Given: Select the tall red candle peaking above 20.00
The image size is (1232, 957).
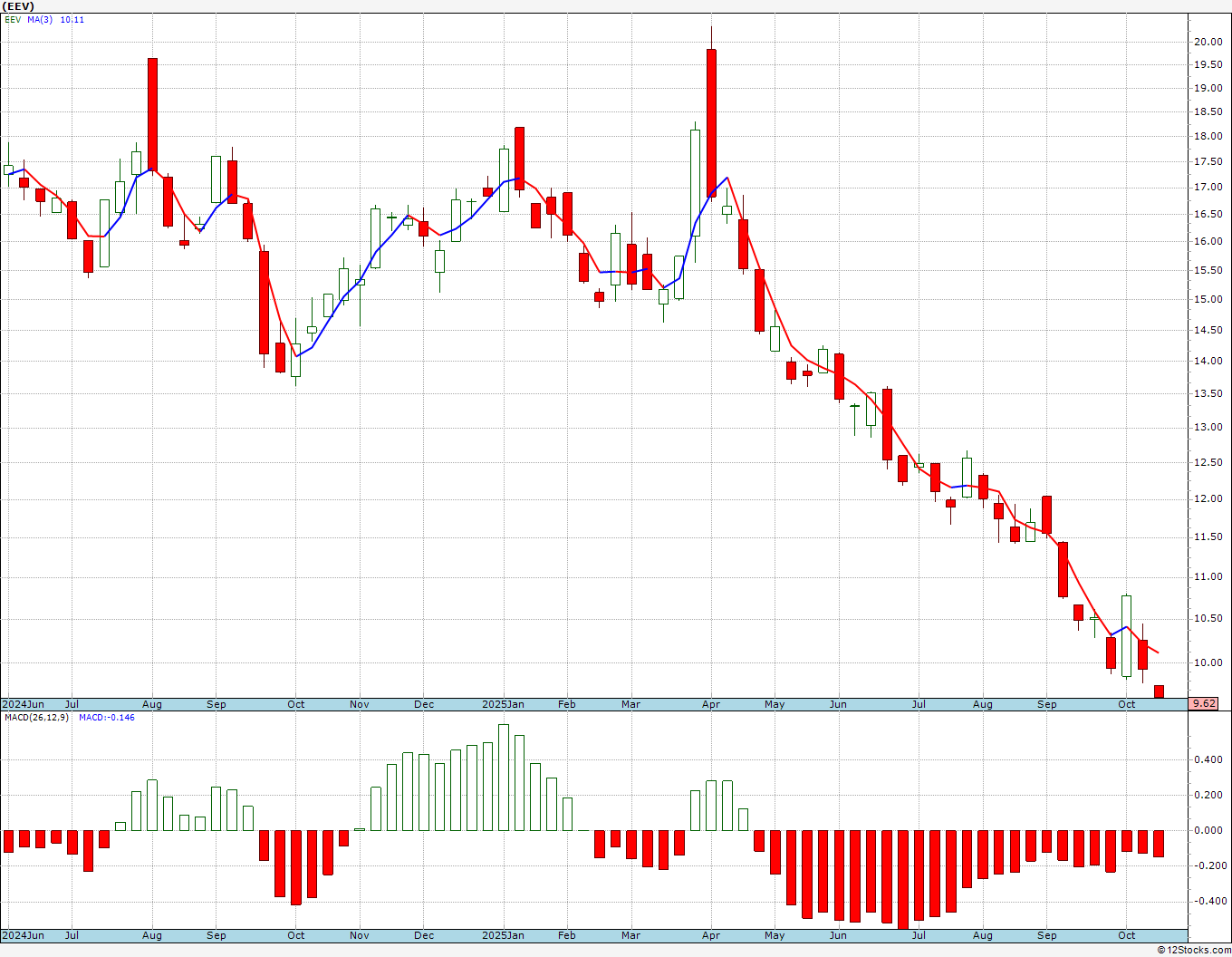Looking at the screenshot, I should (x=711, y=122).
